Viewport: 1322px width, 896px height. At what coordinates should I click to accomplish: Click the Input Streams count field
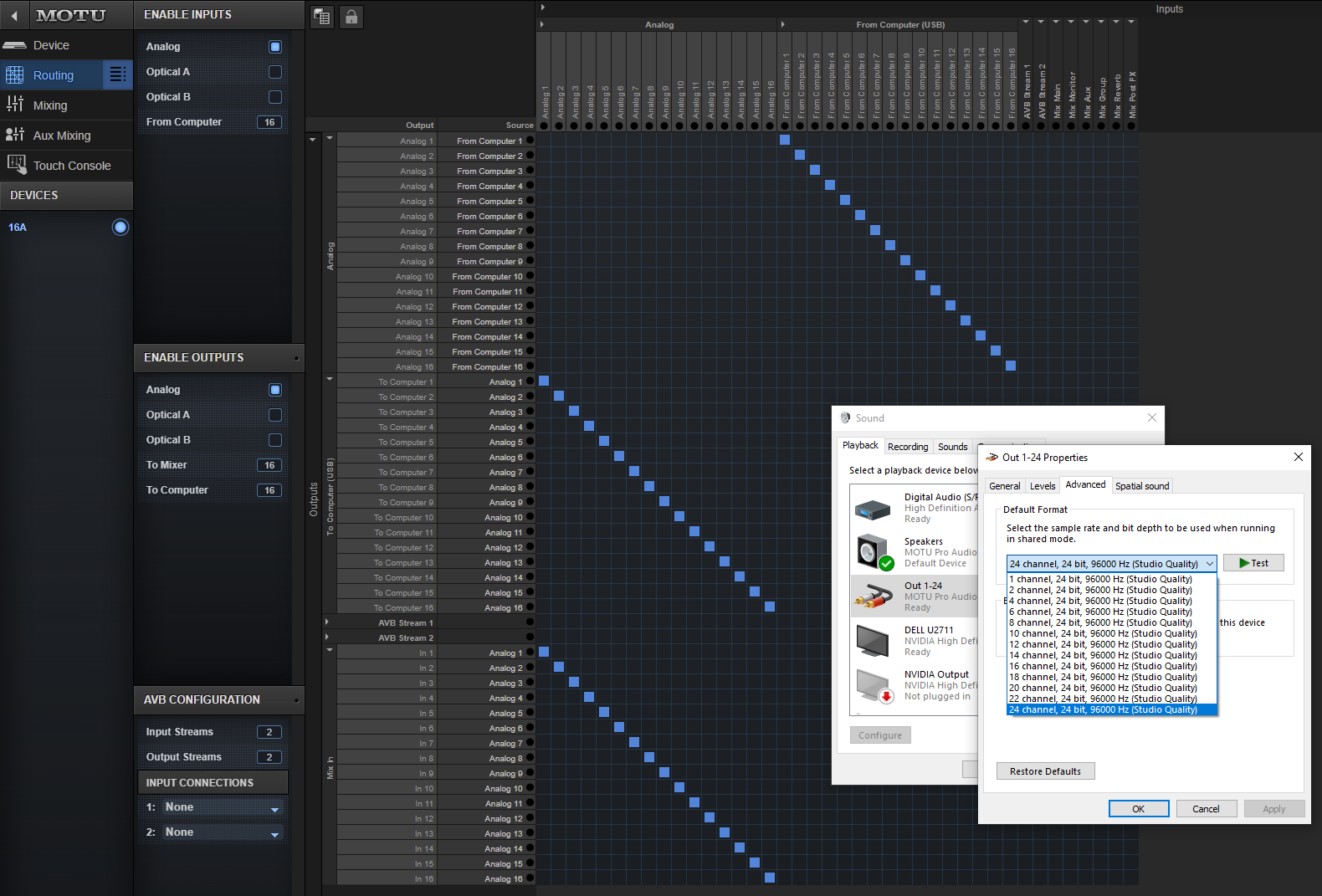[269, 732]
